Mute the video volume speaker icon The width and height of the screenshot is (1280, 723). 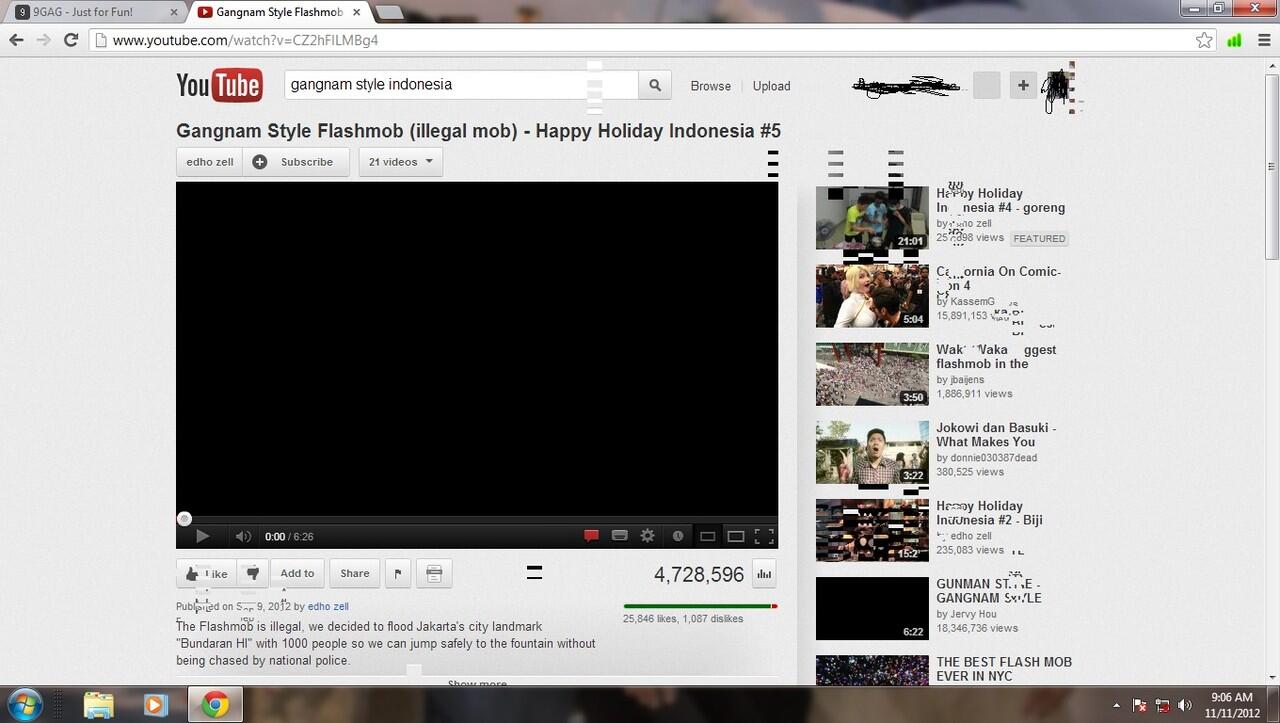[x=243, y=536]
